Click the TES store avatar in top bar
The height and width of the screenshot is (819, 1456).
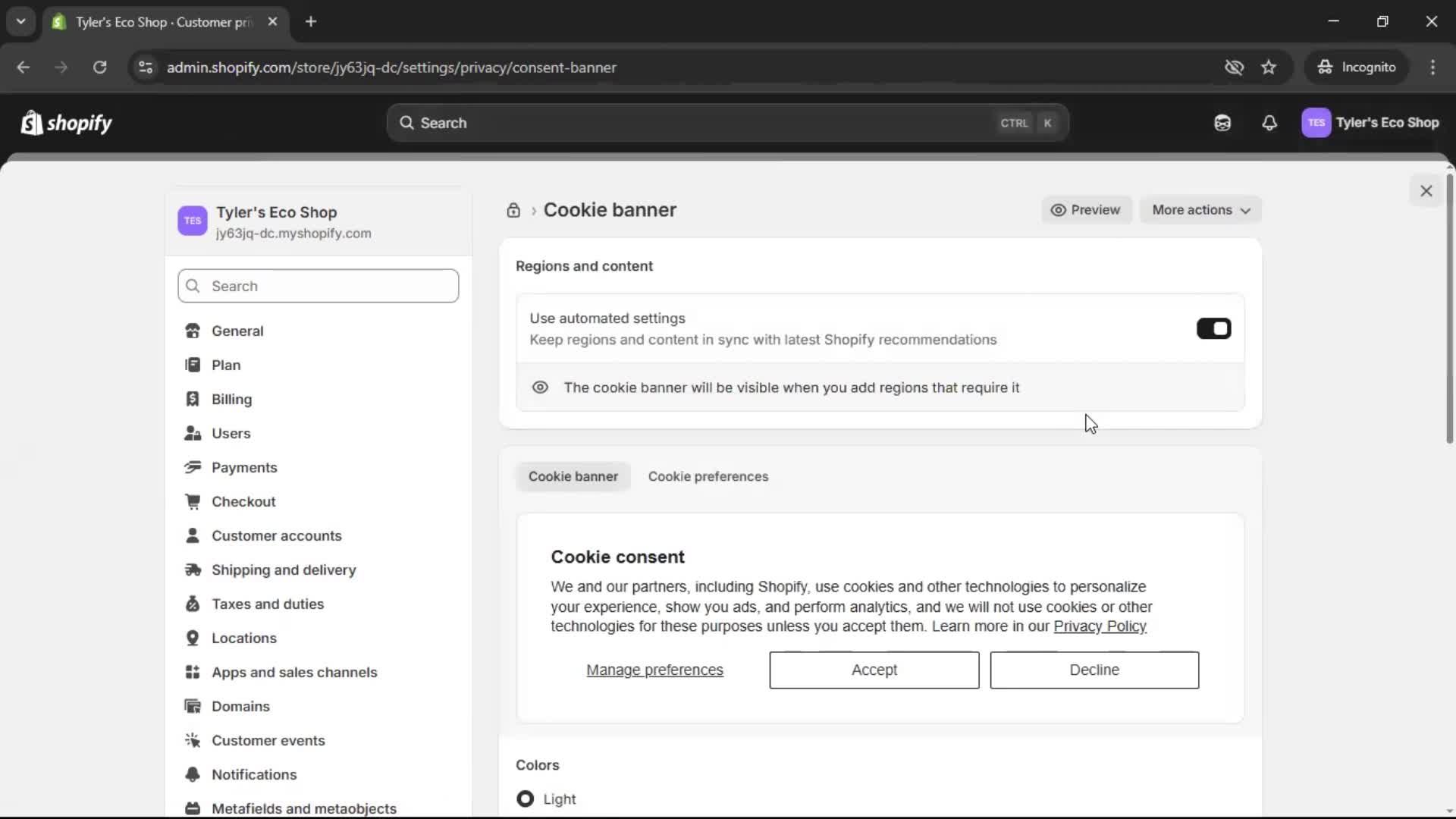[x=1316, y=123]
